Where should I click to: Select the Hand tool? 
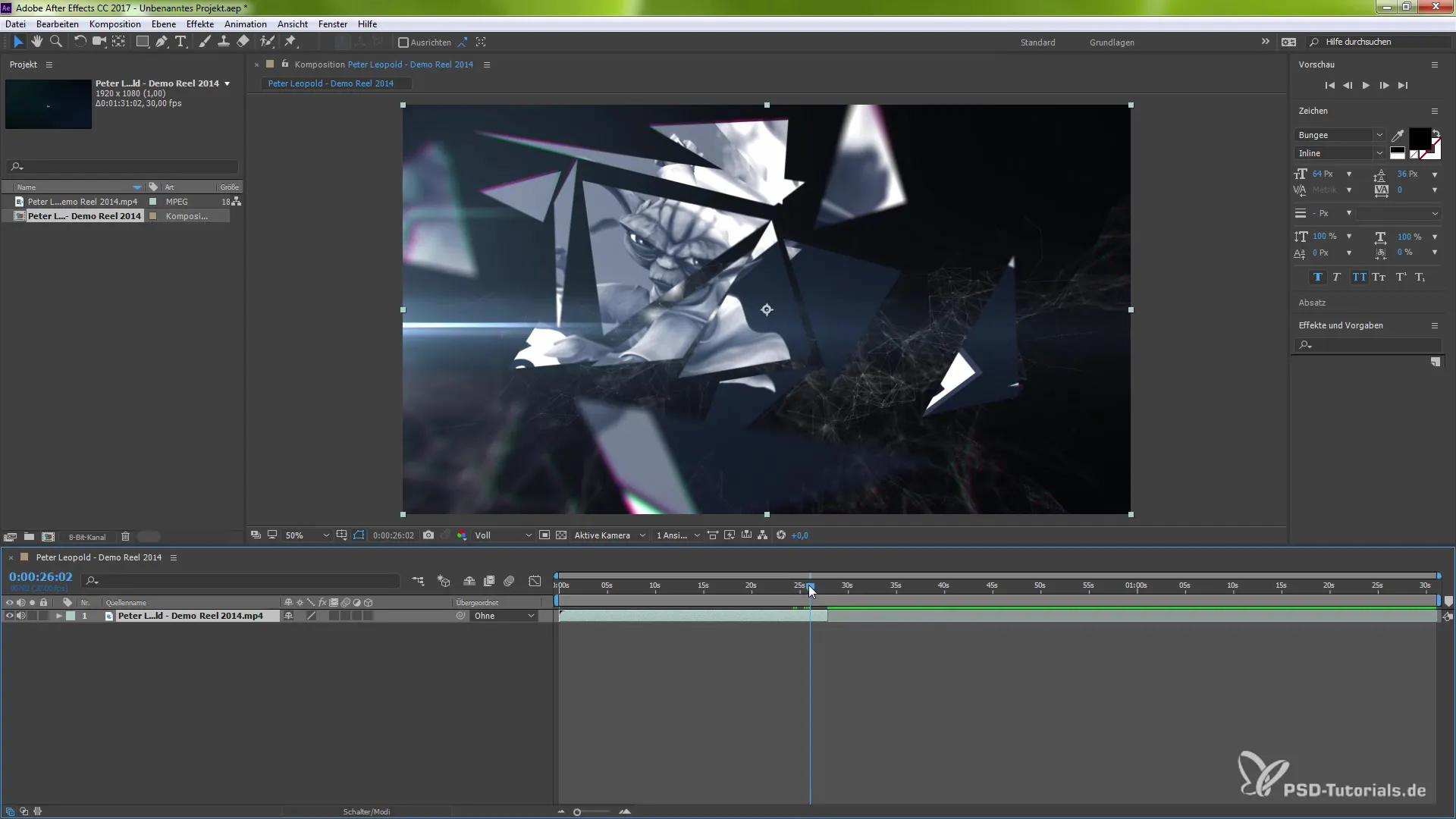point(37,42)
